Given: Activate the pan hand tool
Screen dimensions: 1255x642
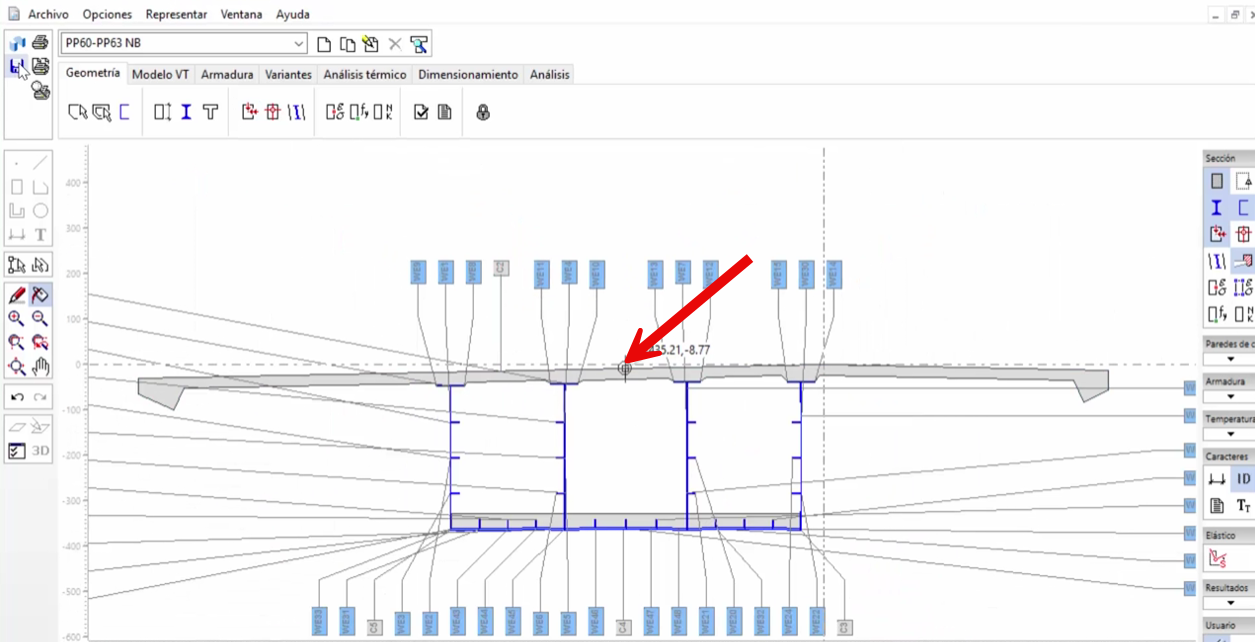Looking at the screenshot, I should tap(40, 367).
